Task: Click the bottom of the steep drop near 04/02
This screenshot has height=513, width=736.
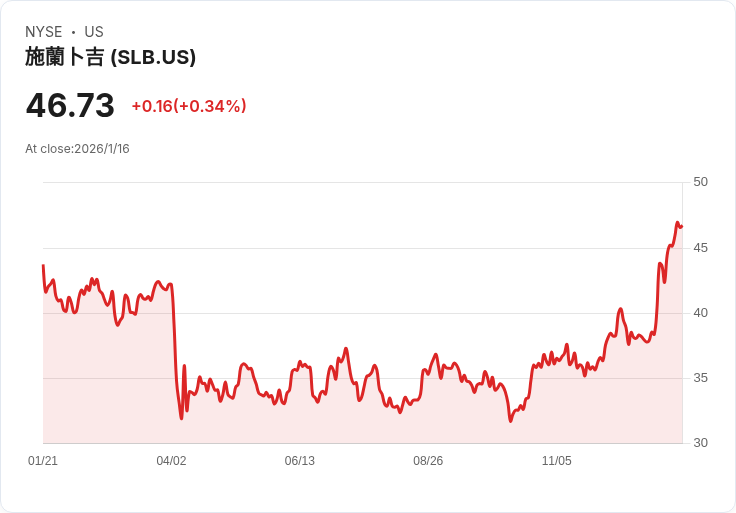Action: click(x=181, y=418)
